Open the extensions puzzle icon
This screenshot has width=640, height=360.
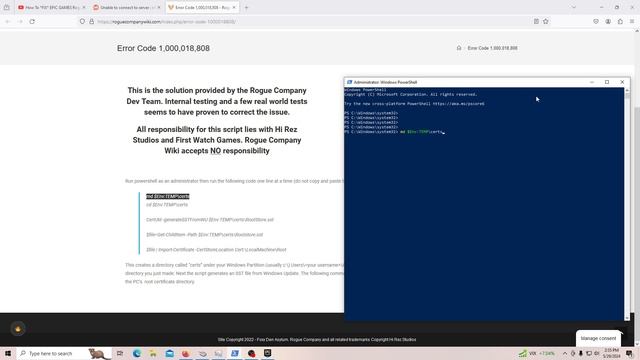[x=620, y=22]
